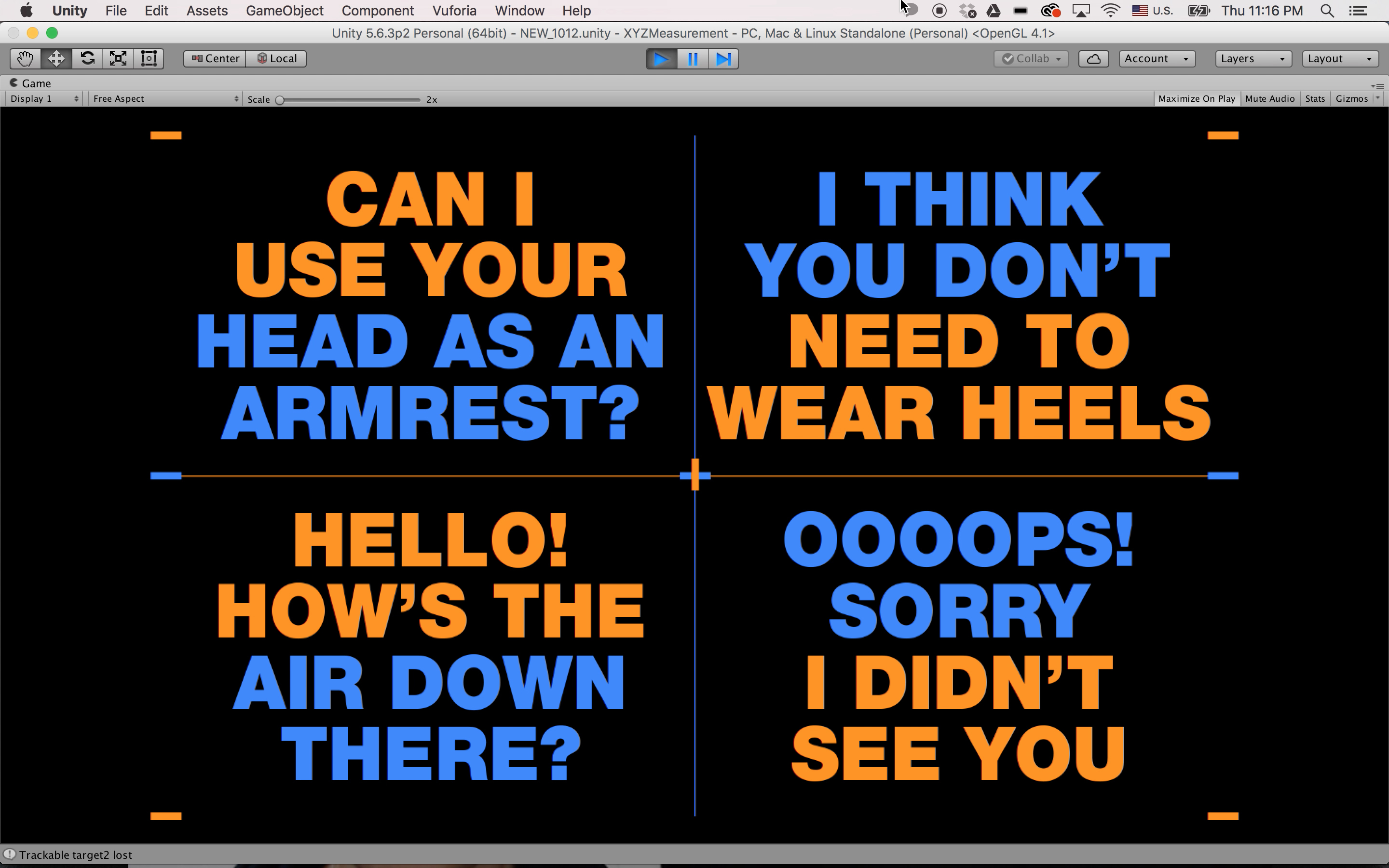The height and width of the screenshot is (868, 1389).
Task: Open Google Drive menu bar icon
Action: click(994, 10)
